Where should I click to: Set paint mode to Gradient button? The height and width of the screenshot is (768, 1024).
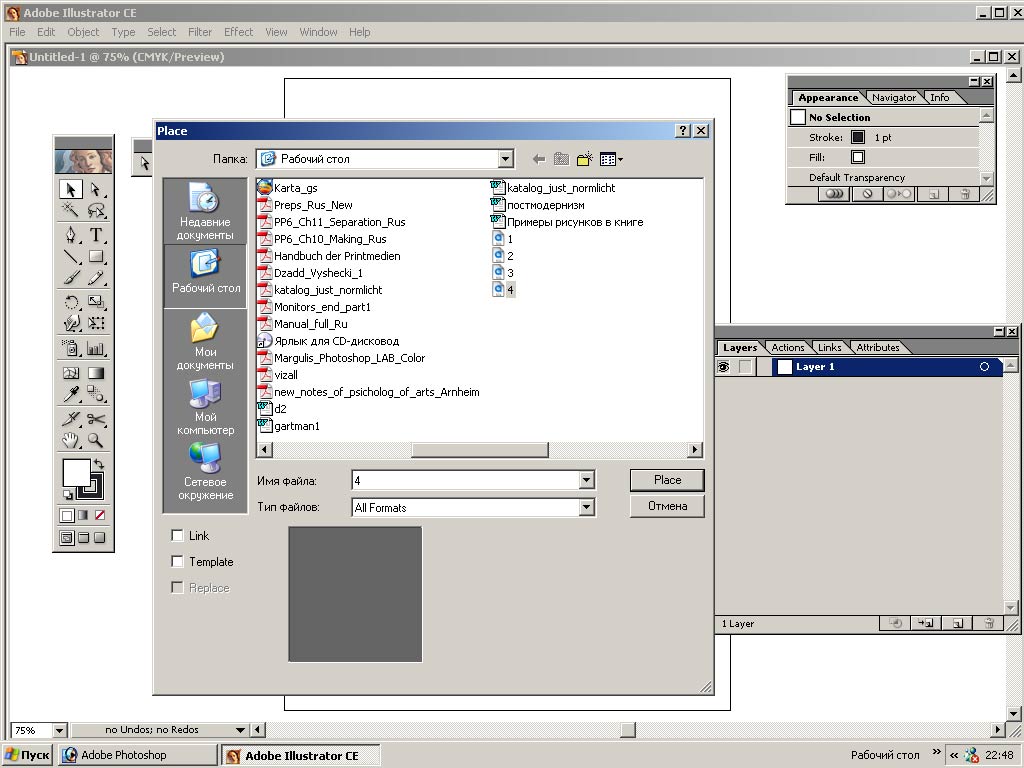83,515
